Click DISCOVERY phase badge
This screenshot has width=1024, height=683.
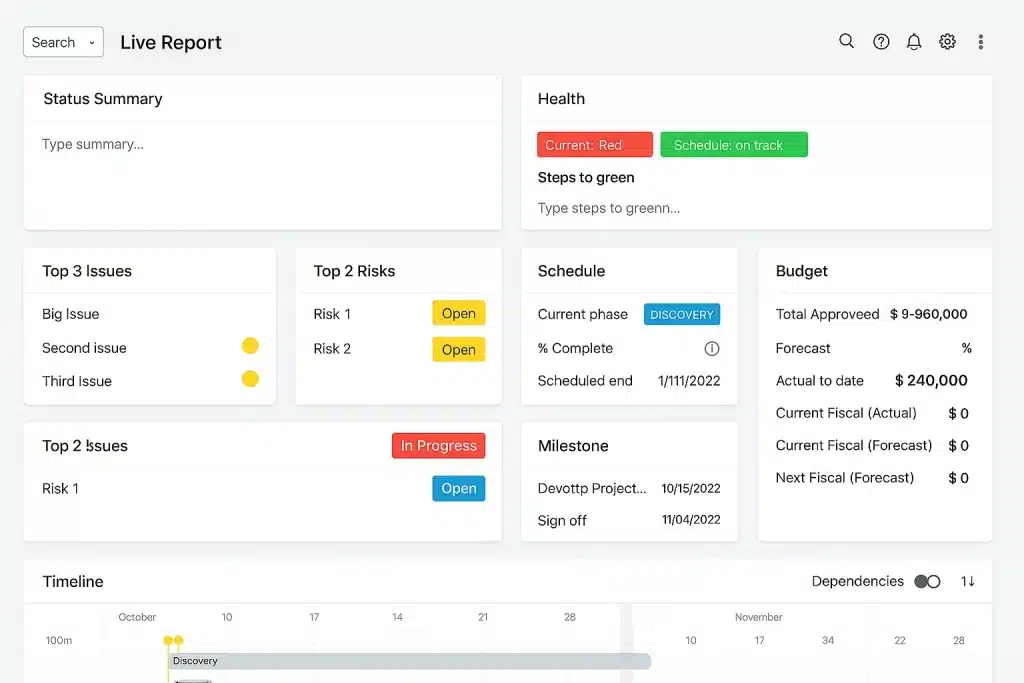[682, 314]
